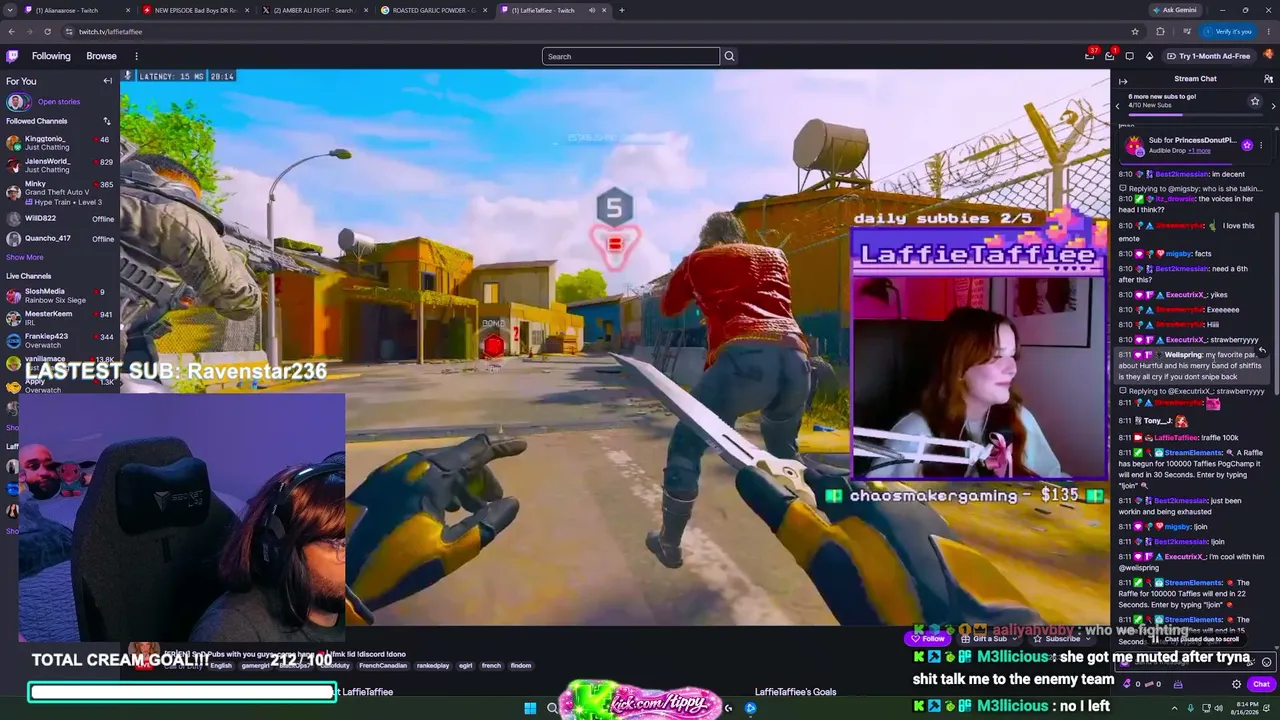
Task: Click the star icon beside New Subs goal
Action: [x=1255, y=101]
